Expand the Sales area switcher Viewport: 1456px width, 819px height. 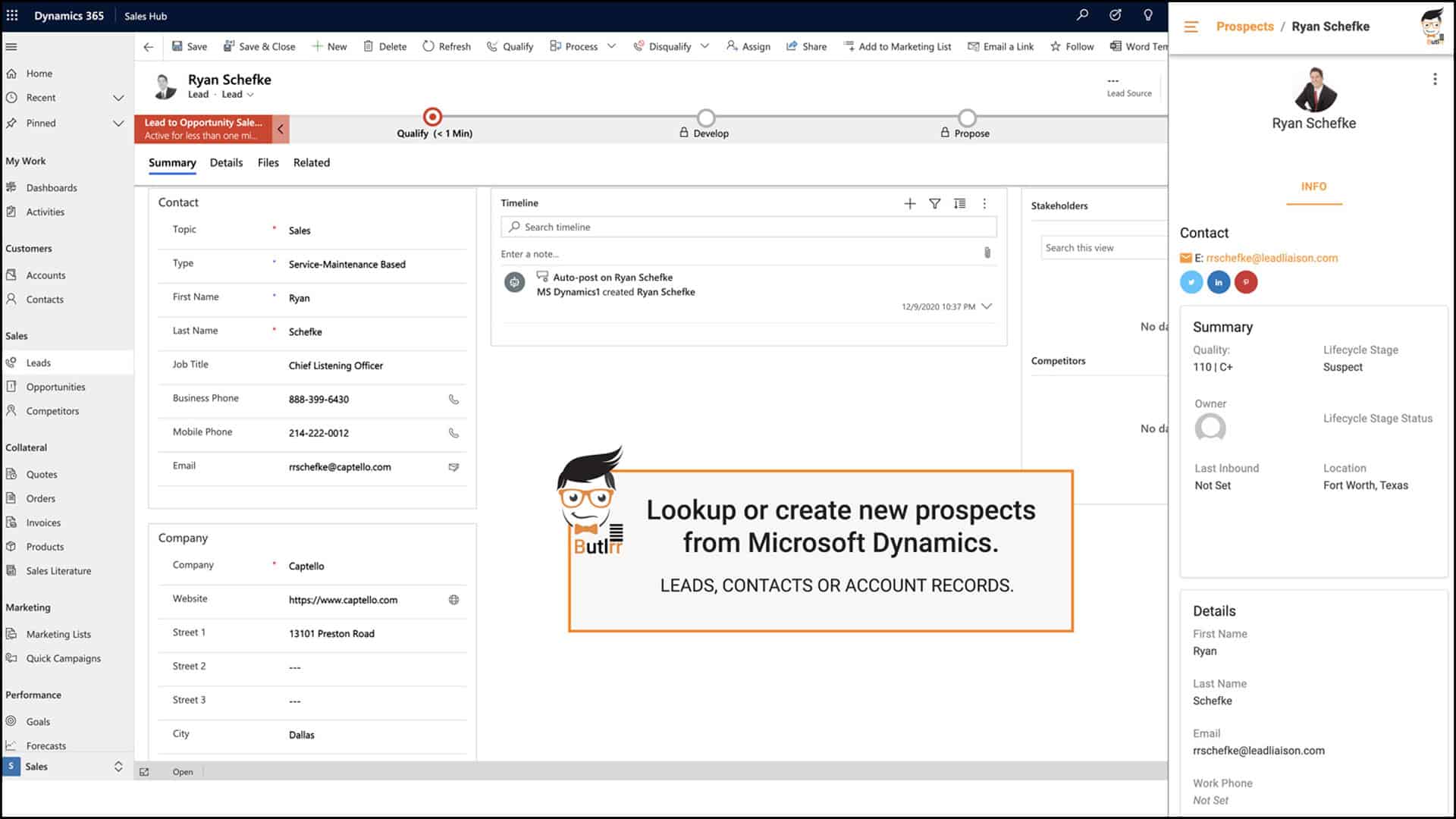point(118,767)
